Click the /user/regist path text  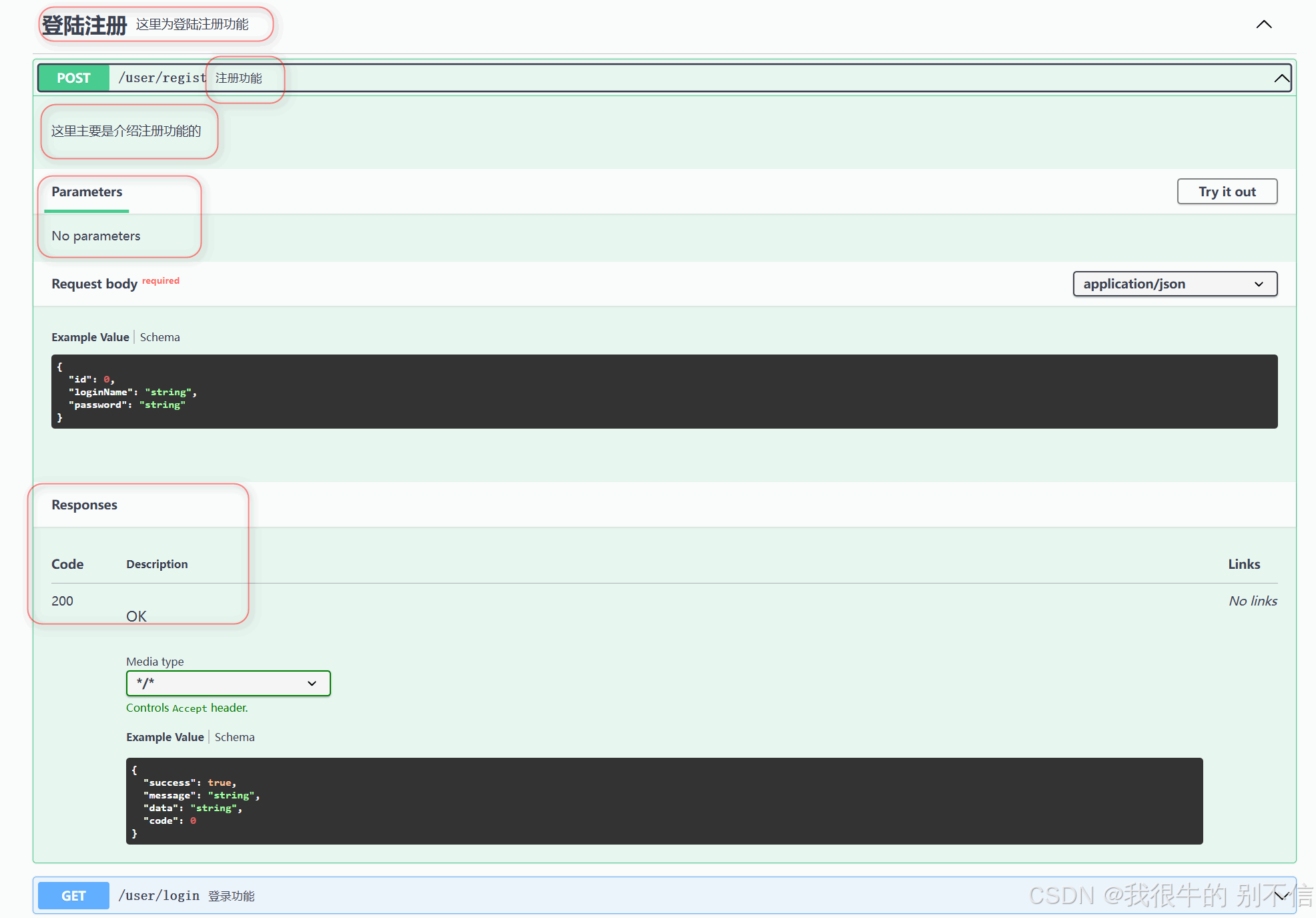click(x=162, y=78)
